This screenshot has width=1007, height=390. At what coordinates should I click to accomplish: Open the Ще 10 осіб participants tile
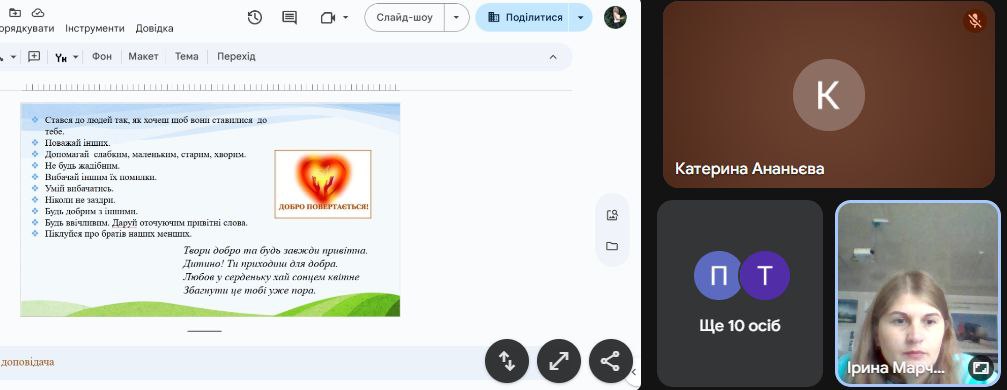click(x=740, y=292)
